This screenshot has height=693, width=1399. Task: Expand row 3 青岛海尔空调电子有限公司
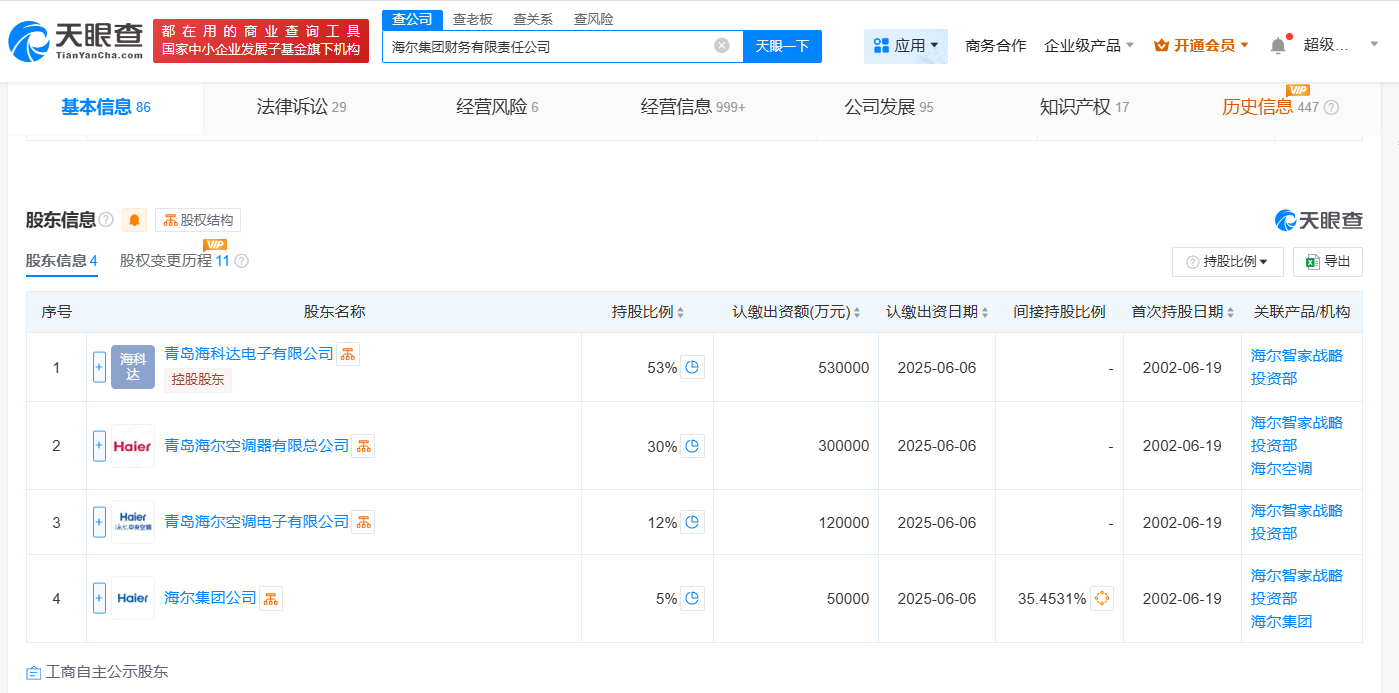[x=99, y=522]
